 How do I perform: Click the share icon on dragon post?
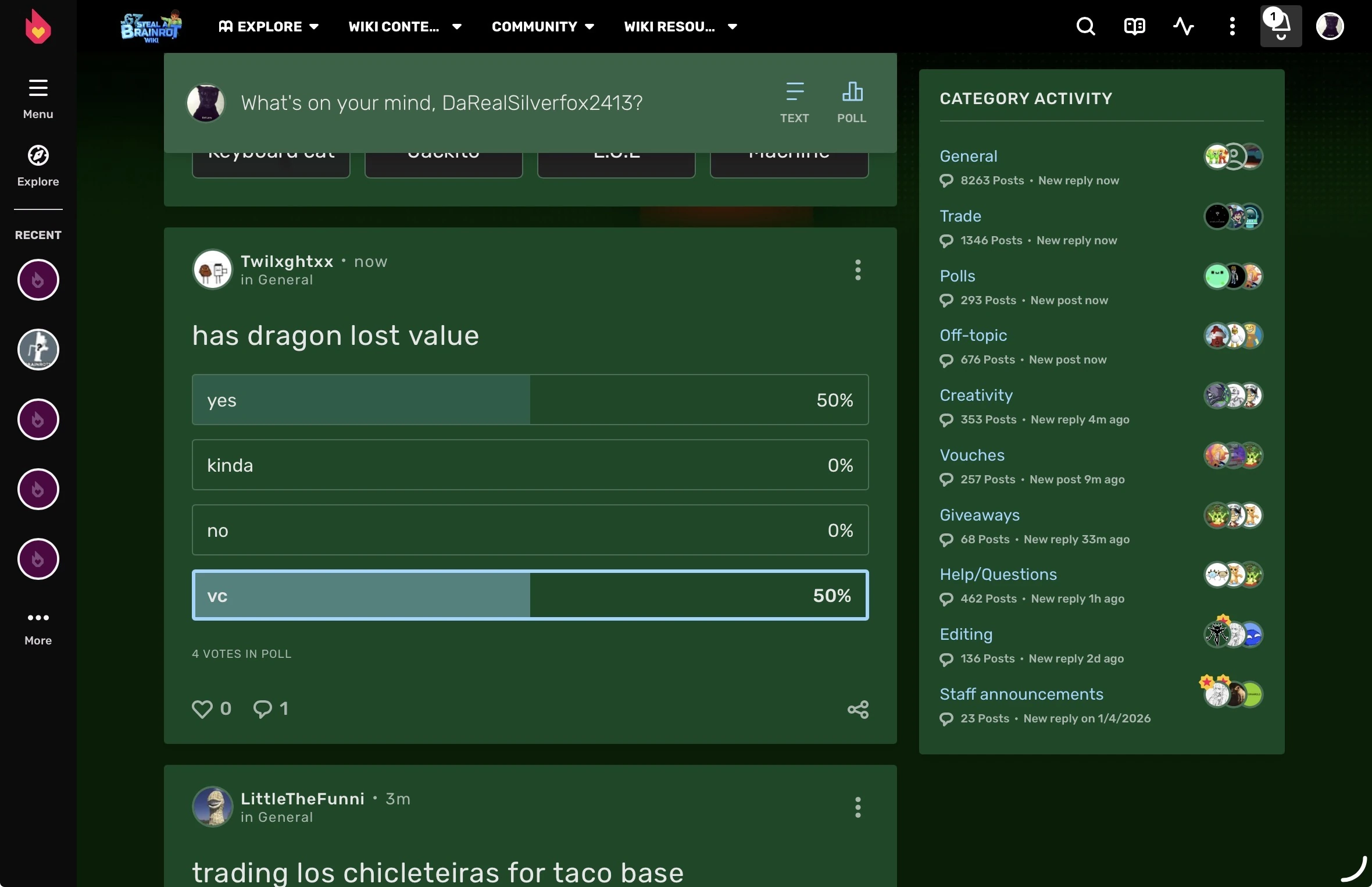tap(858, 709)
